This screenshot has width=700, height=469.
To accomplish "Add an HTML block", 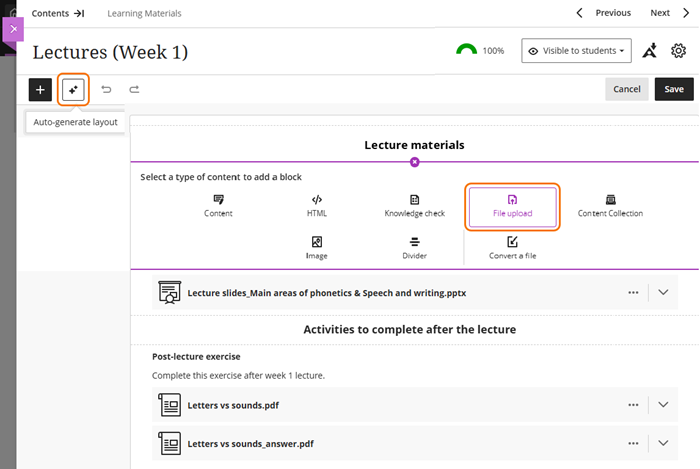I will [x=316, y=205].
